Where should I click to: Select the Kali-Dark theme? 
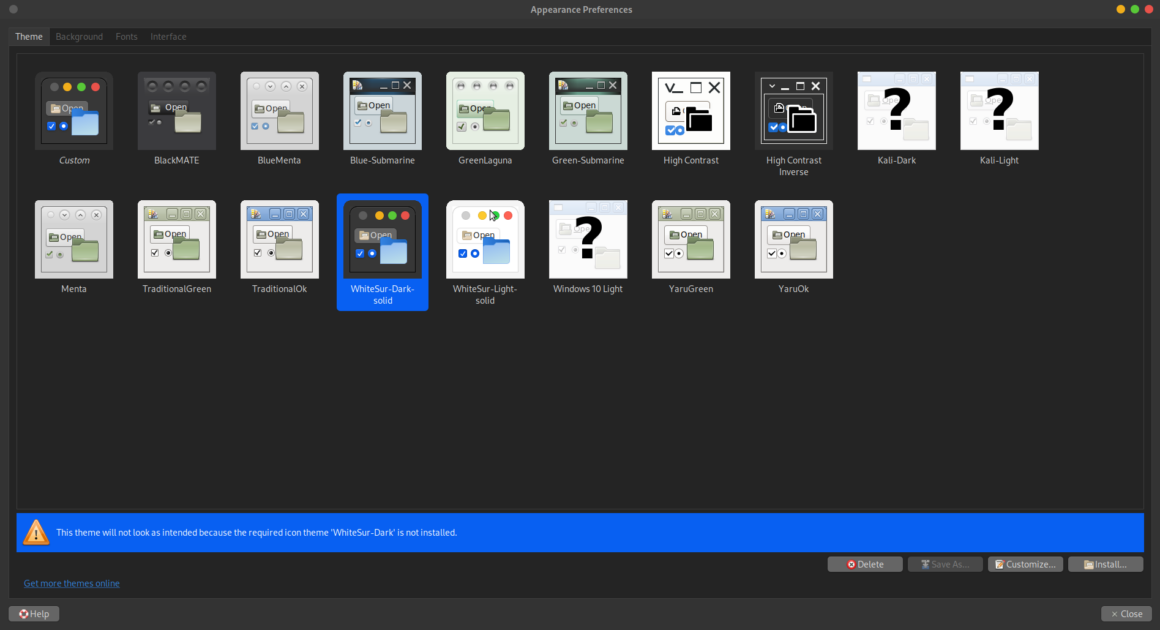(x=896, y=110)
